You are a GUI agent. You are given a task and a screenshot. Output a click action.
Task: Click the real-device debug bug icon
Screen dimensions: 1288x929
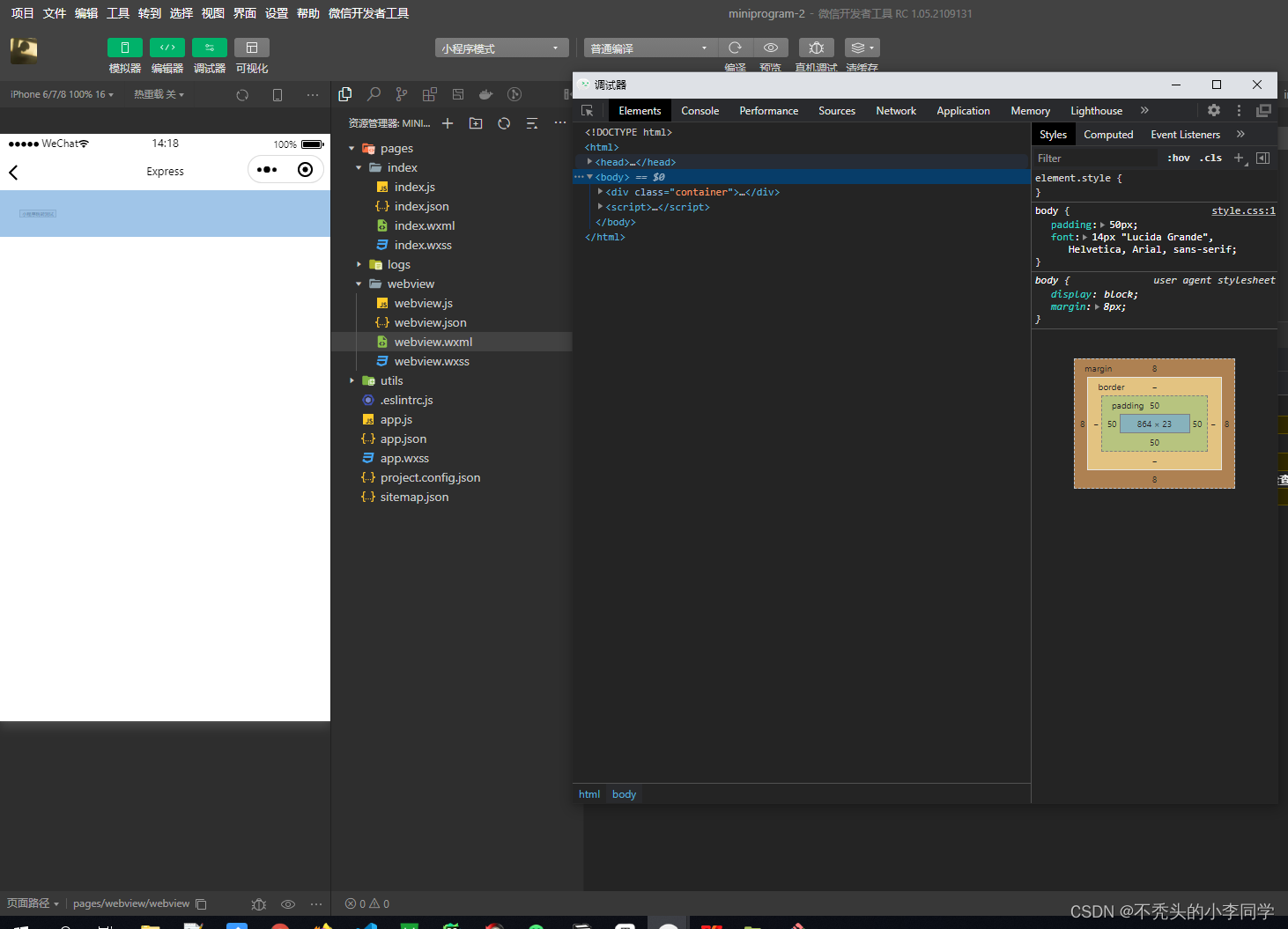click(817, 48)
